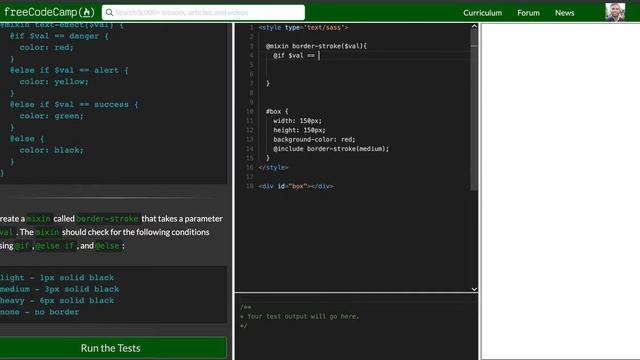Open the Curriculum menu item
Image resolution: width=640 pixels, height=360 pixels.
[482, 13]
